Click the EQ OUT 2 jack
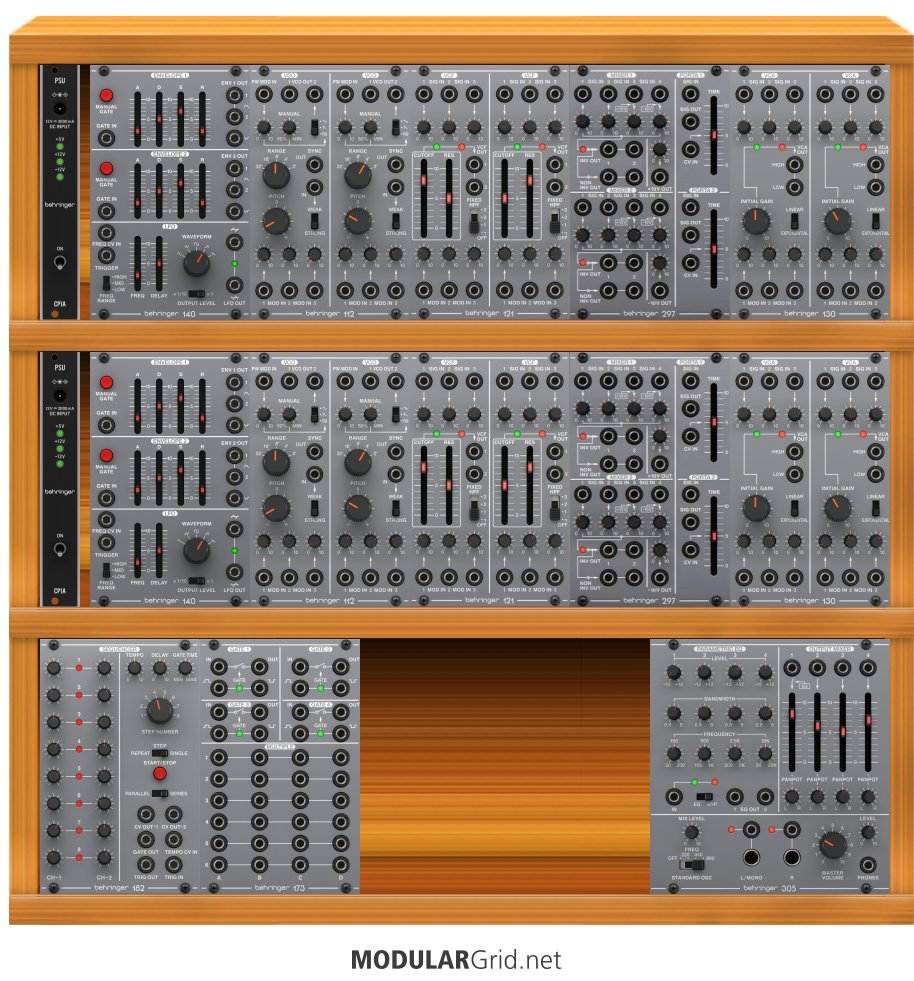Image resolution: width=914 pixels, height=981 pixels. tap(765, 796)
